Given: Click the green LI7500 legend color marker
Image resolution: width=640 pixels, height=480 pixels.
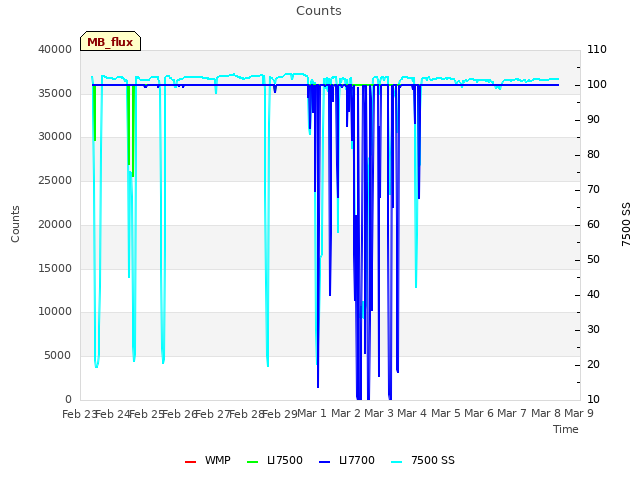Looking at the screenshot, I should [253, 462].
